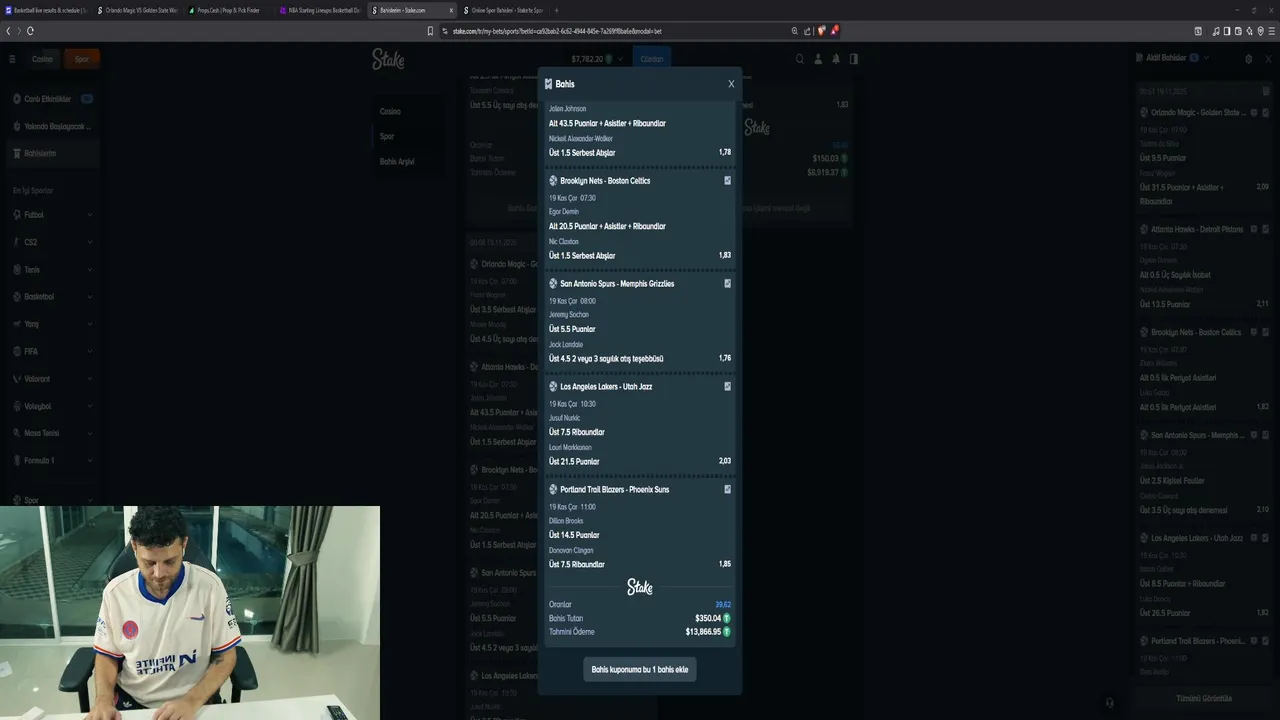Click the Basketbol sport icon
This screenshot has height=720, width=1280.
[17, 297]
